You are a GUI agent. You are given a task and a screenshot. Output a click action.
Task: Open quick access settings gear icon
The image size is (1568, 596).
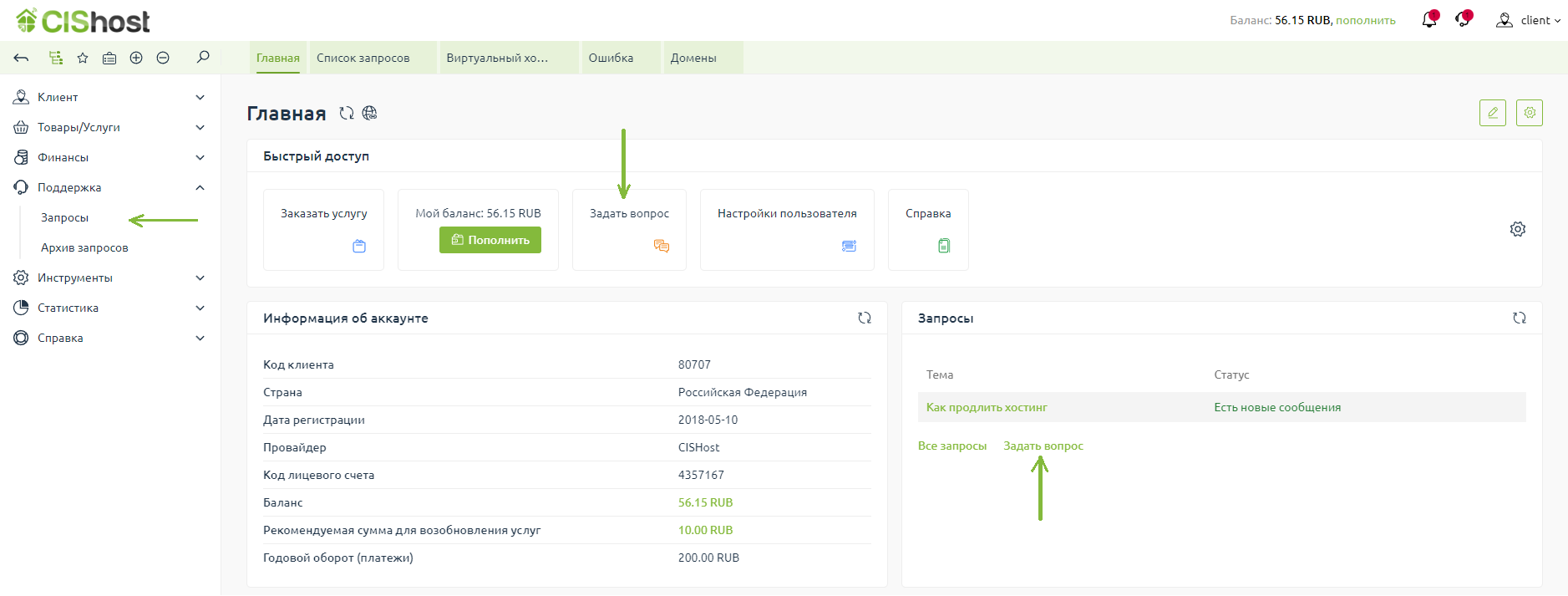click(x=1517, y=229)
